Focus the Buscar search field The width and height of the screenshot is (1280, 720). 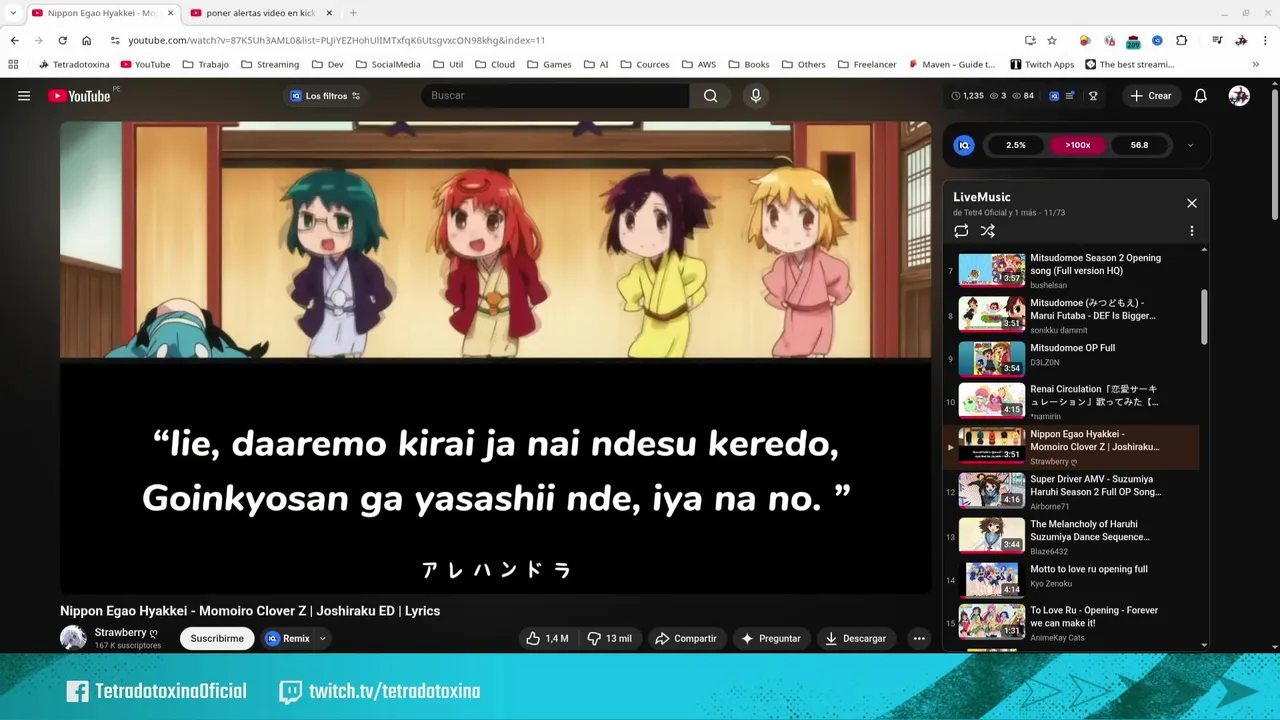[555, 96]
